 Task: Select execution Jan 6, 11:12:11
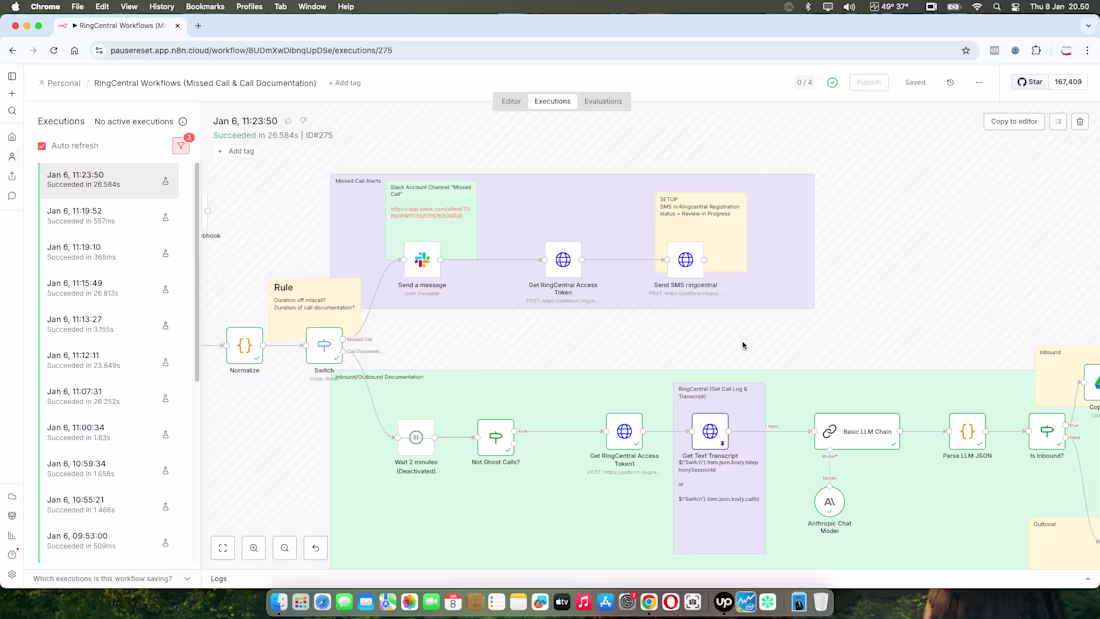pos(109,360)
